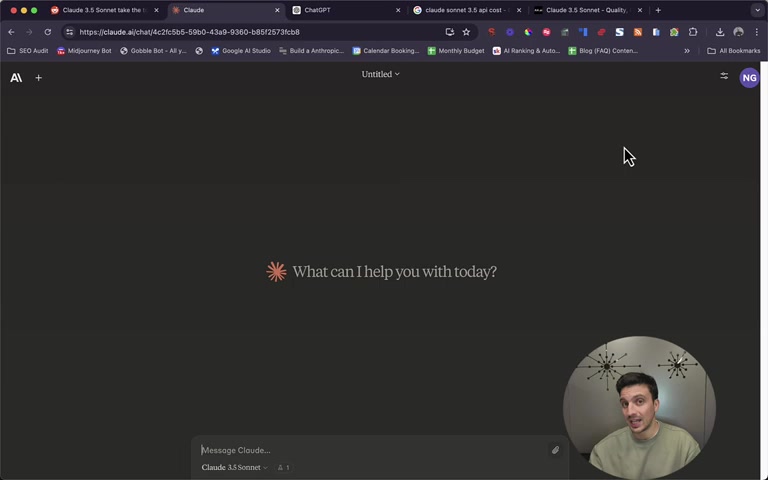
Task: Open chat settings sliders icon
Action: [x=724, y=76]
